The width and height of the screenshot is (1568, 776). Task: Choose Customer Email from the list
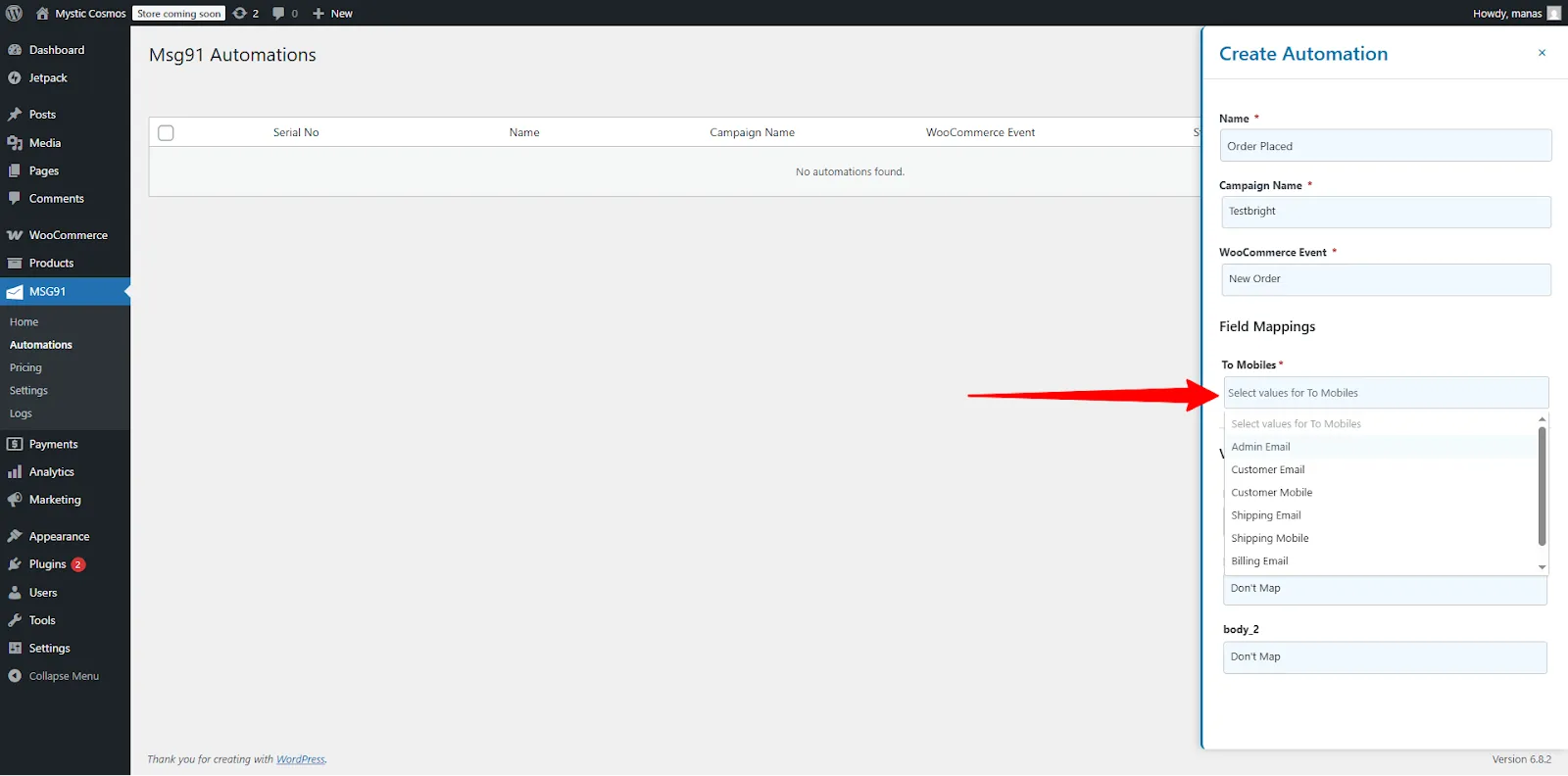coord(1381,470)
